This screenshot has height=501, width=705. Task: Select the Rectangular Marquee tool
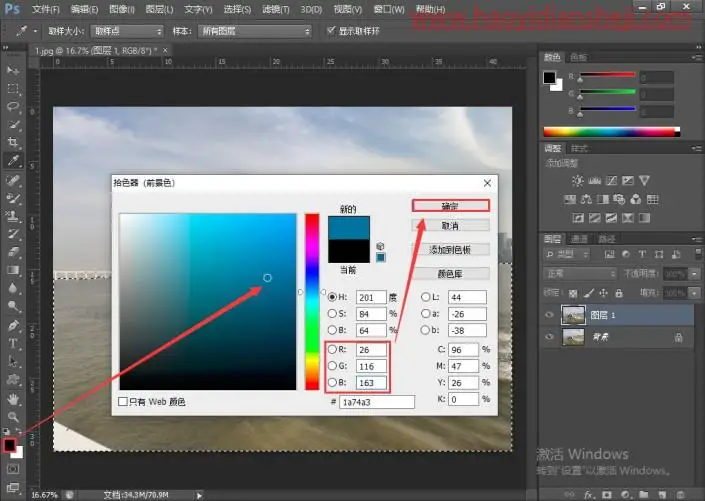tap(13, 89)
